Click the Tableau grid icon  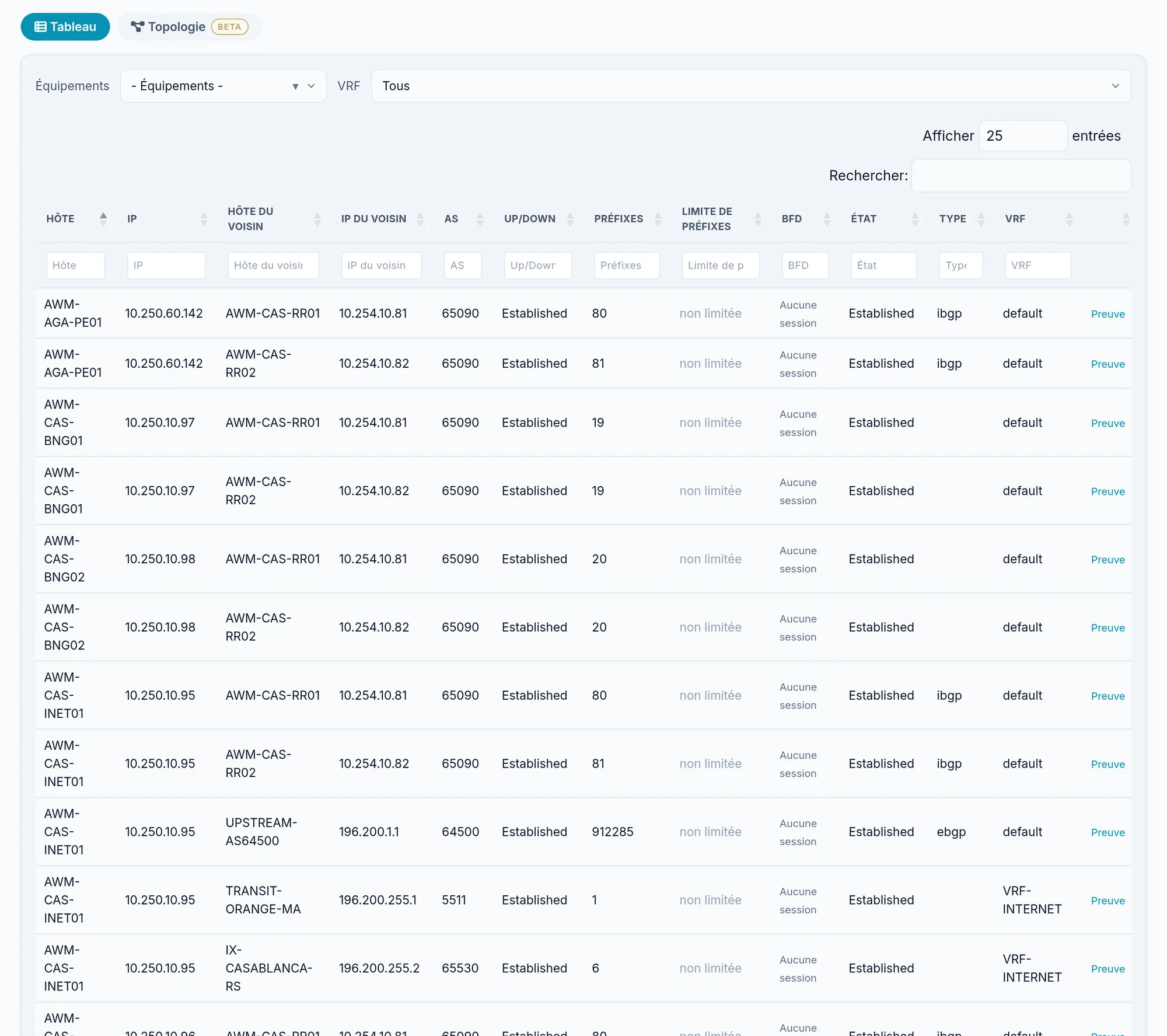pyautogui.click(x=40, y=27)
